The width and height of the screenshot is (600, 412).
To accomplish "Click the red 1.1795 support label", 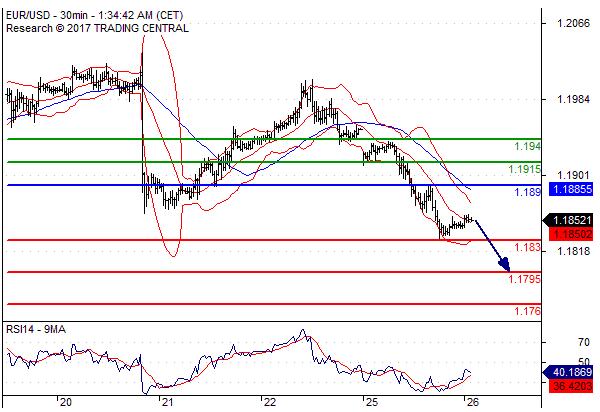I will 524,279.
